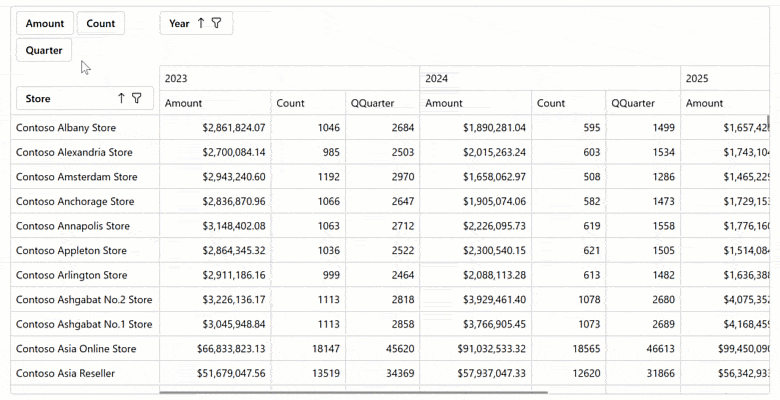Click Amount header under 2025
The image size is (780, 400).
[x=725, y=103]
